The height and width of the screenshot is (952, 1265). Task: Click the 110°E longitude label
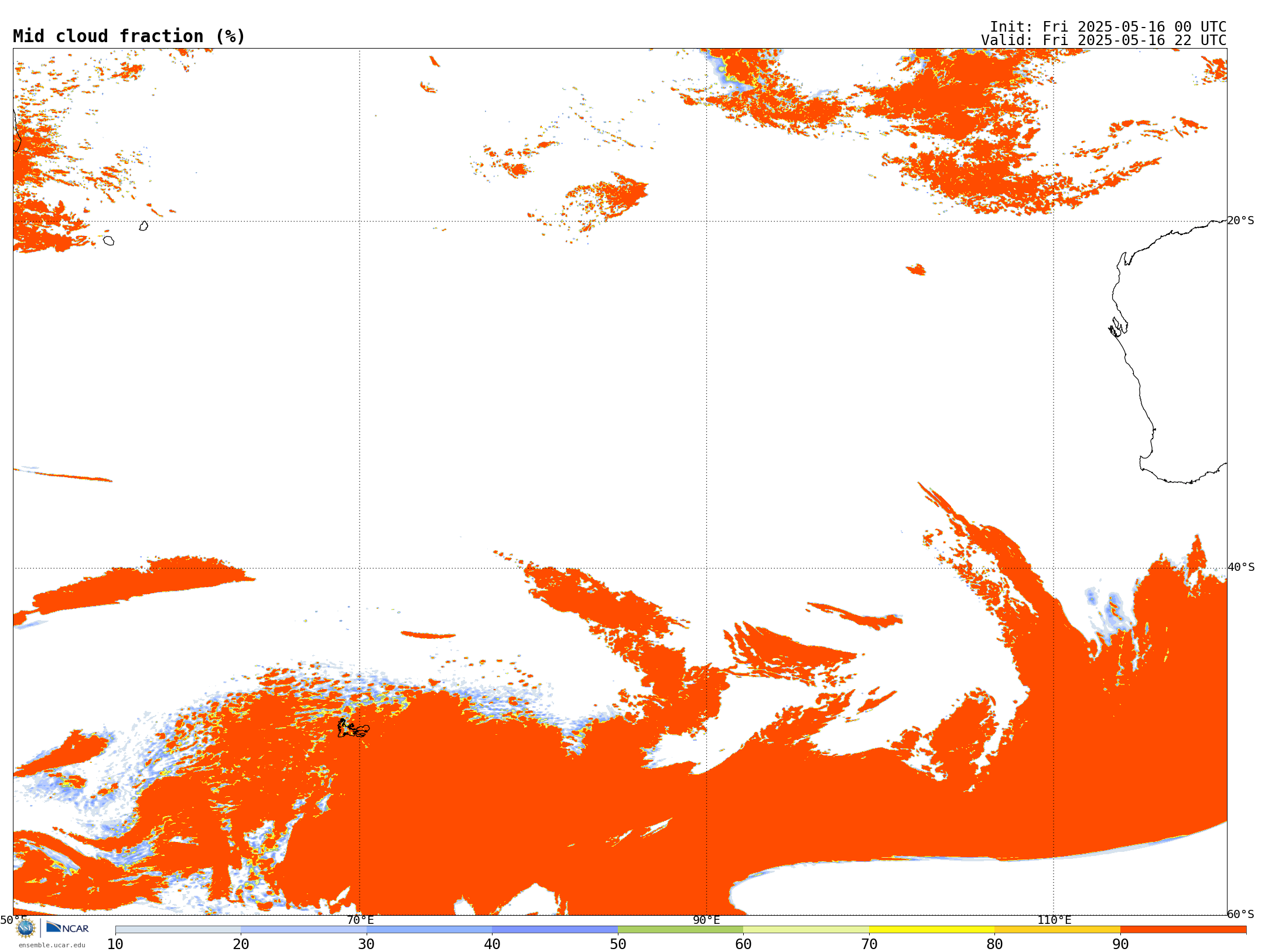tap(1054, 920)
